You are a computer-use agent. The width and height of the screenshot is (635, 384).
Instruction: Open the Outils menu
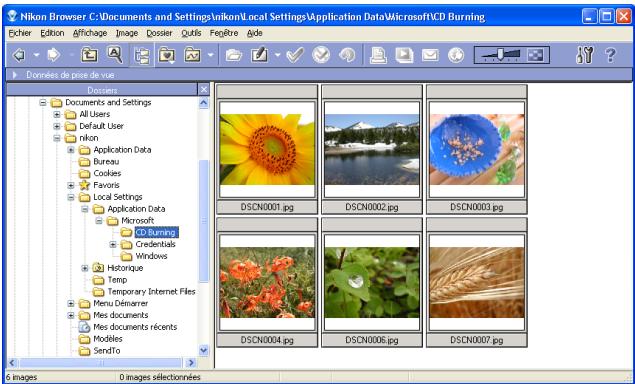click(191, 33)
